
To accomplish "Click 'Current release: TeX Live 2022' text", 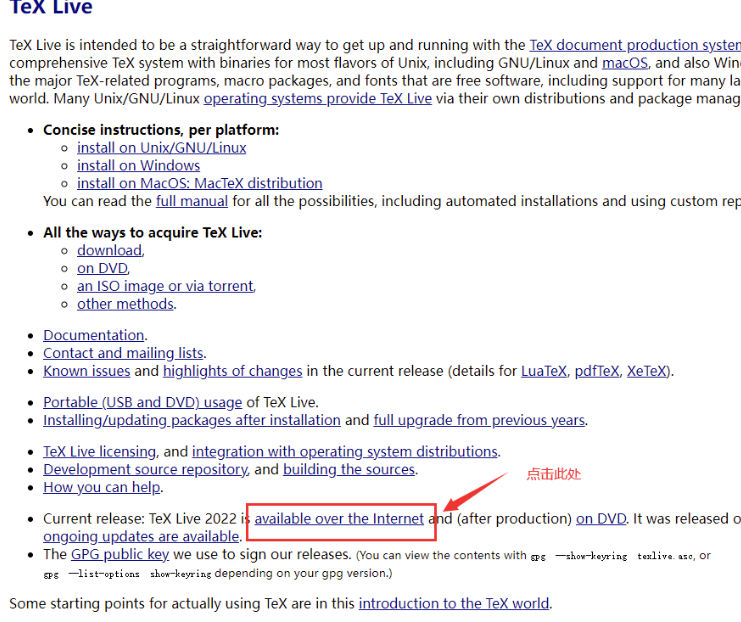I will [139, 519].
